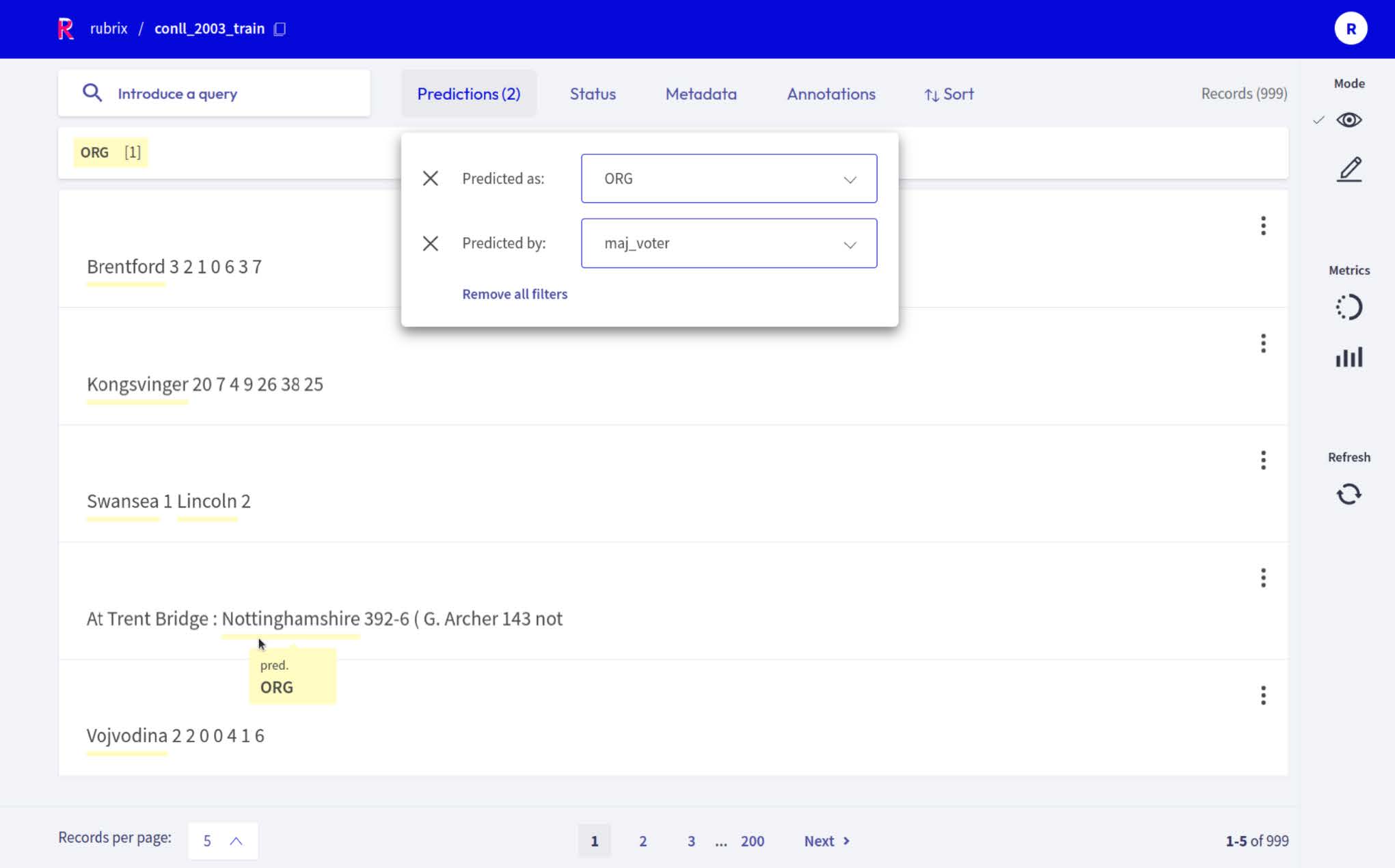Click the Rubrix logo icon

66,29
